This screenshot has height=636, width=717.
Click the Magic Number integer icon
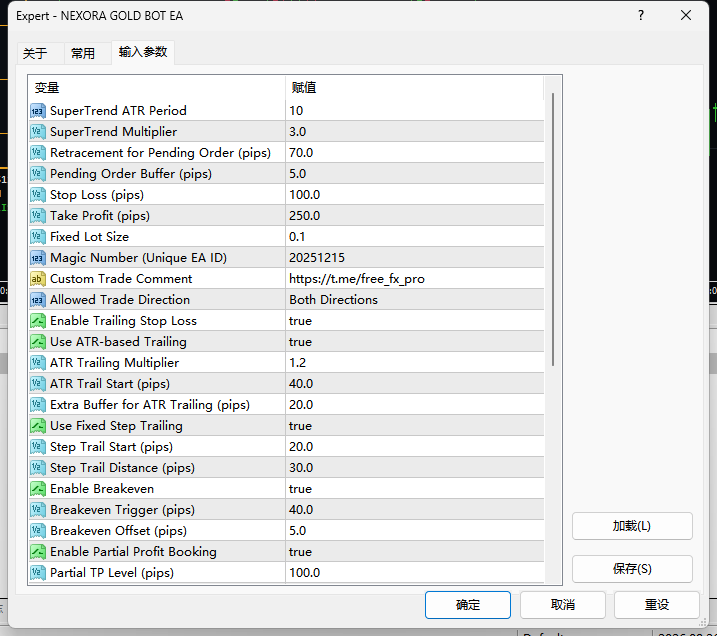[x=38, y=258]
